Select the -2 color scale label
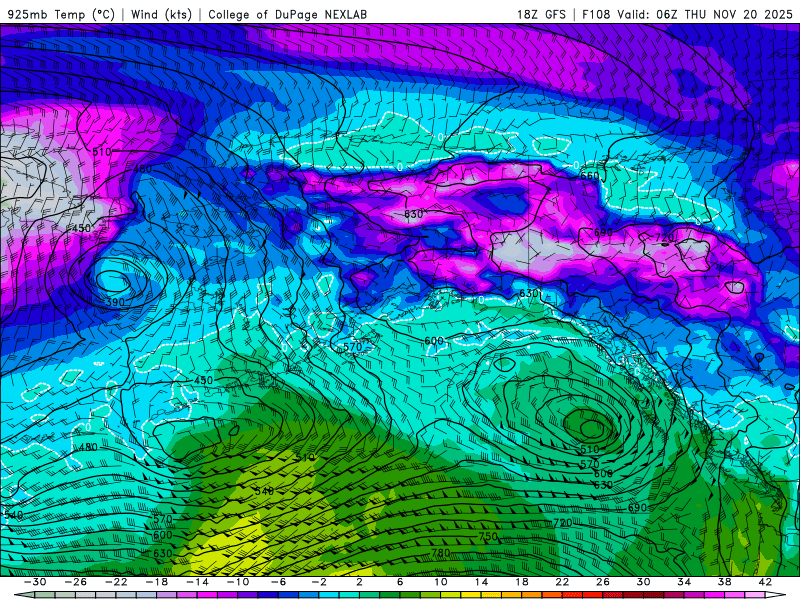Screen dimensions: 800x600 pyautogui.click(x=319, y=582)
